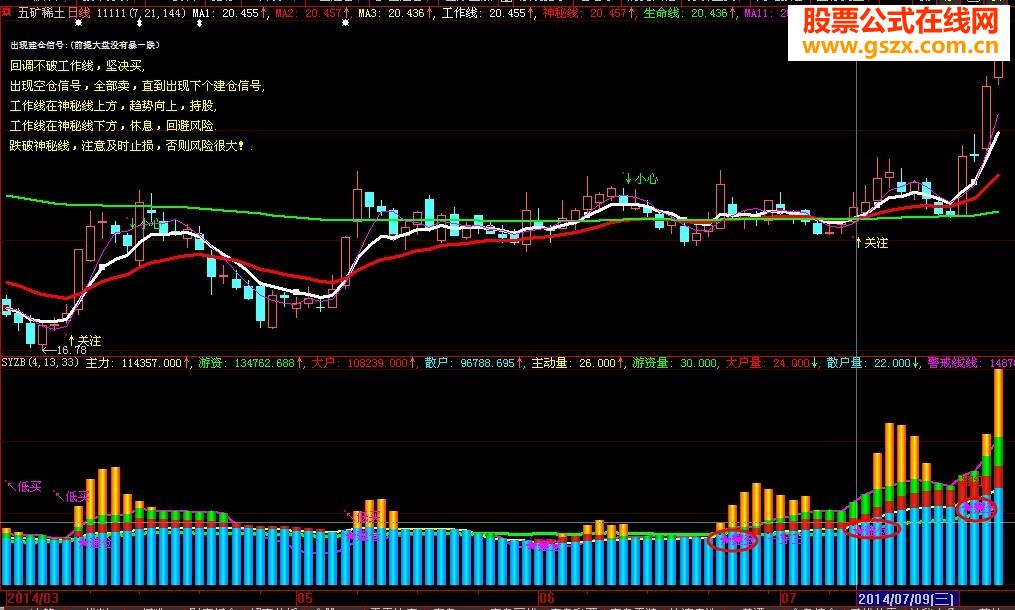Click the tallest orange volume bar at right

click(x=999, y=403)
